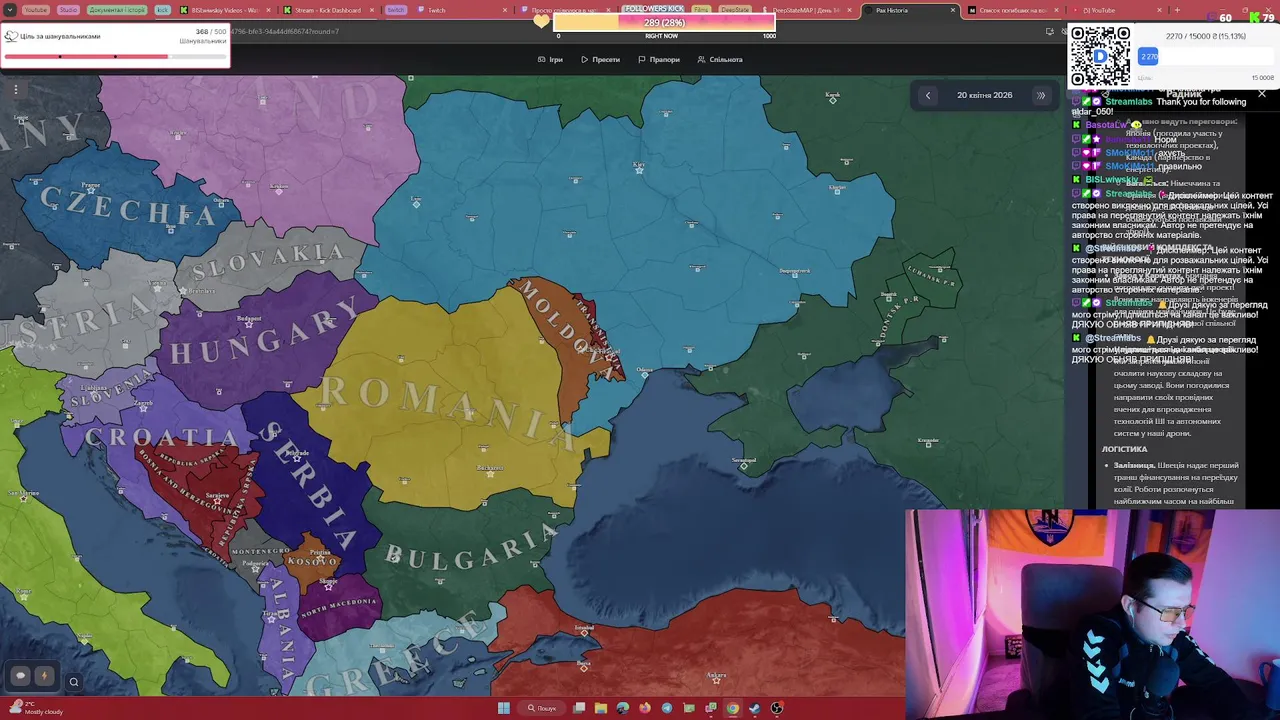This screenshot has width=1280, height=720.
Task: Open the Ігри menu
Action: [x=550, y=59]
